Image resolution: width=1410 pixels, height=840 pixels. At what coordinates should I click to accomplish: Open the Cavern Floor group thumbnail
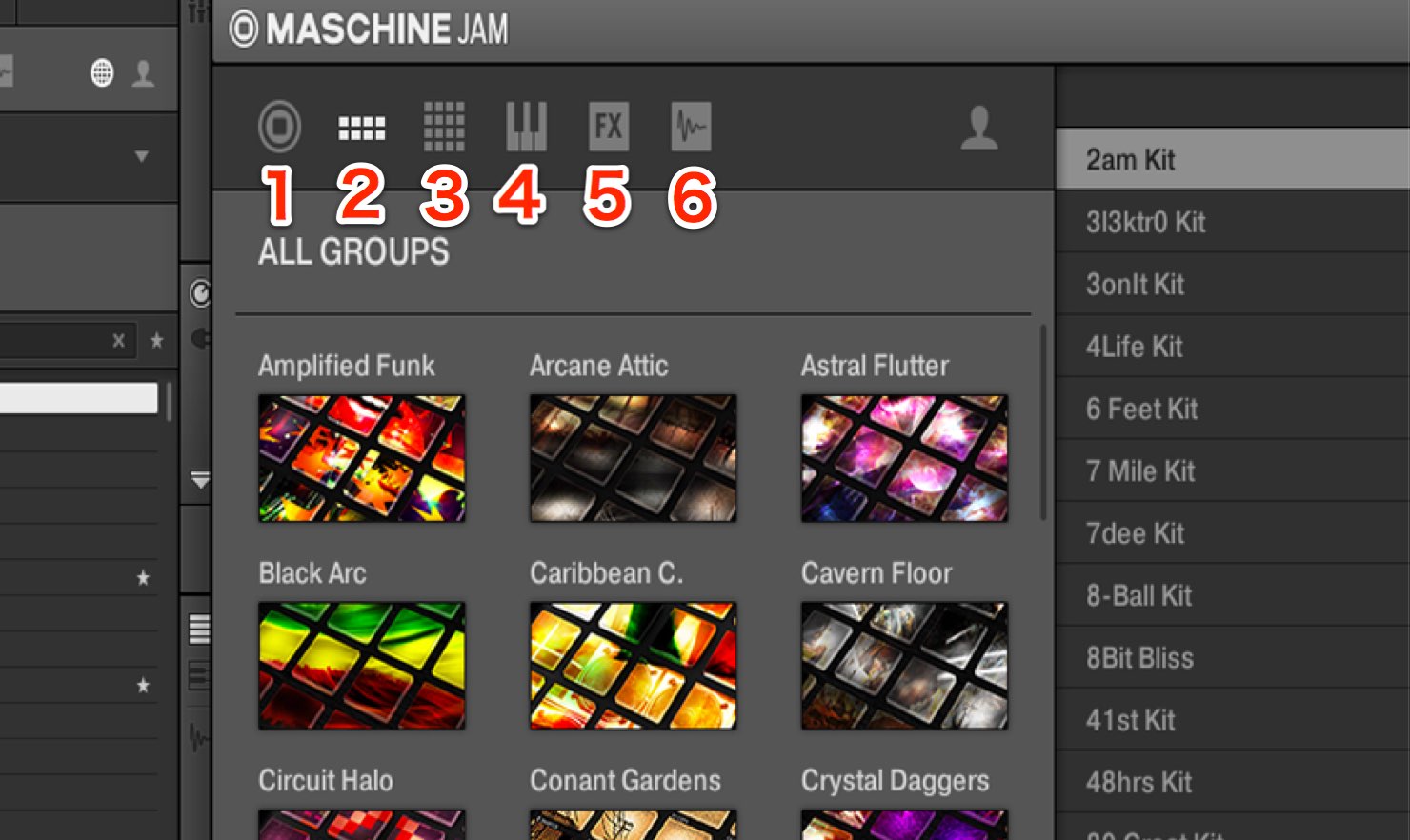pos(904,666)
